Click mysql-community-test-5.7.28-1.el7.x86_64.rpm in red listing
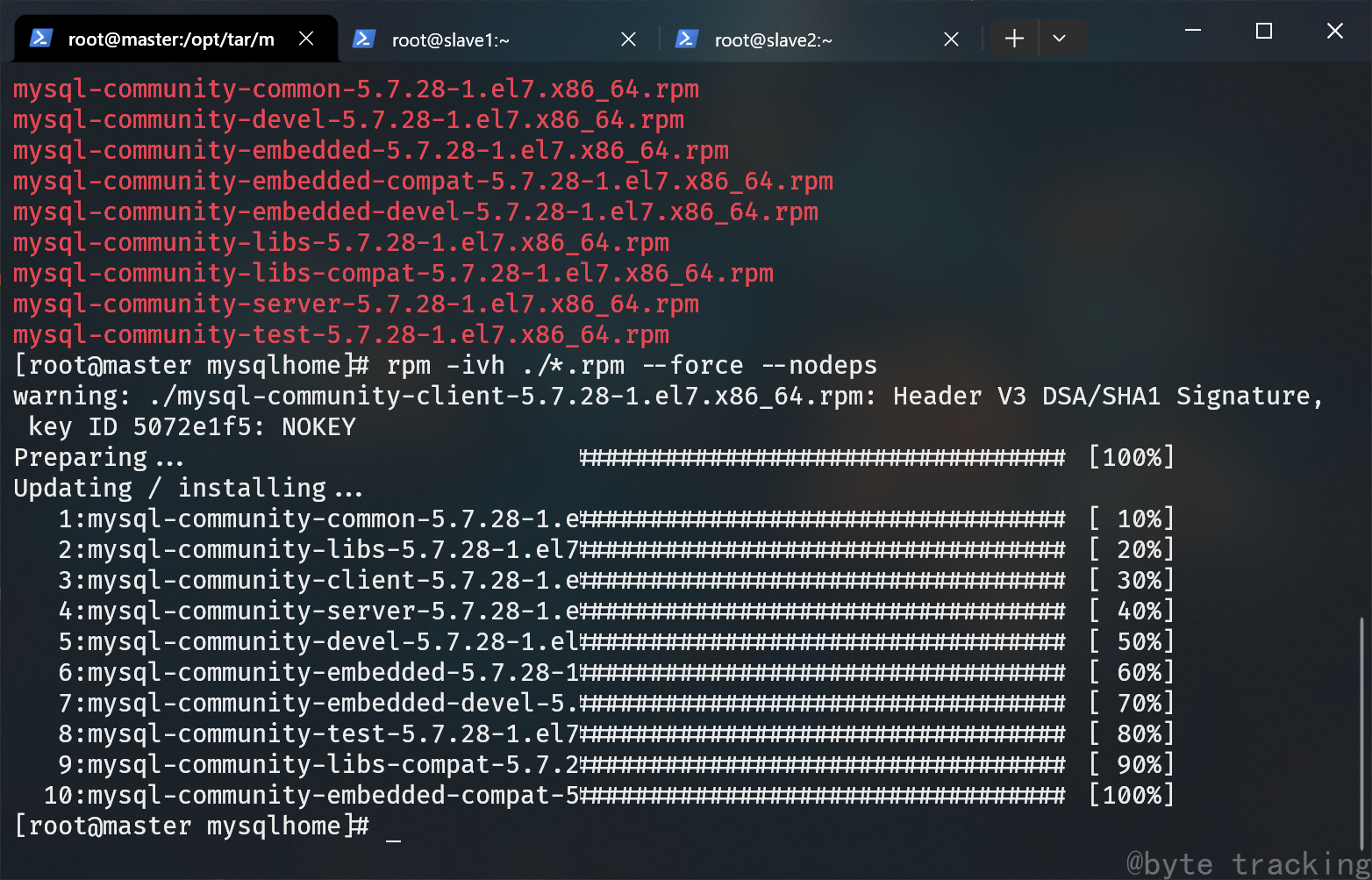 341,335
